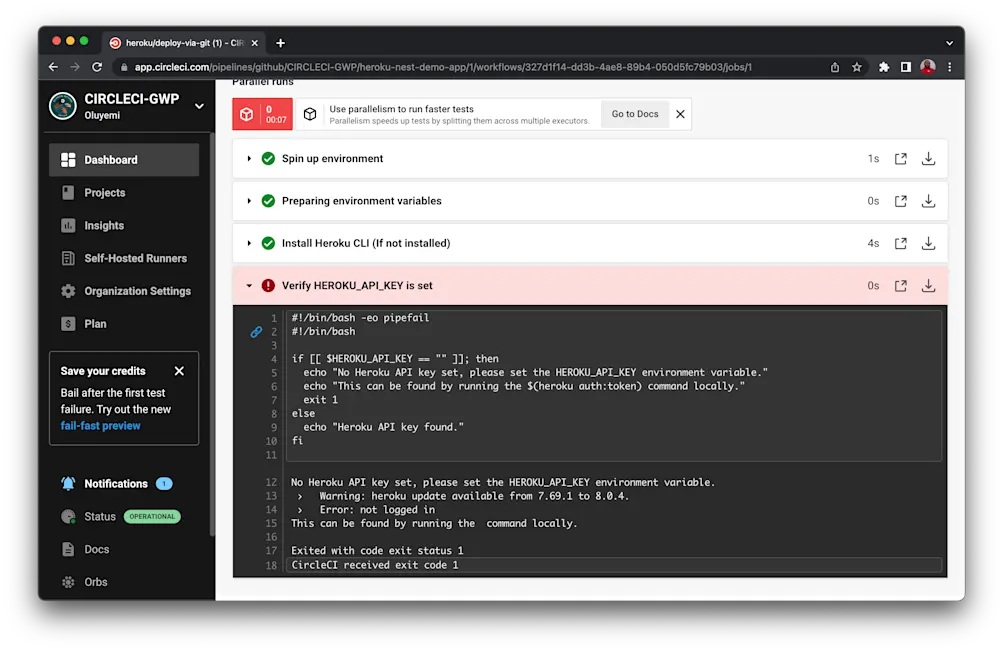Expand the Spin up environment step

248,158
